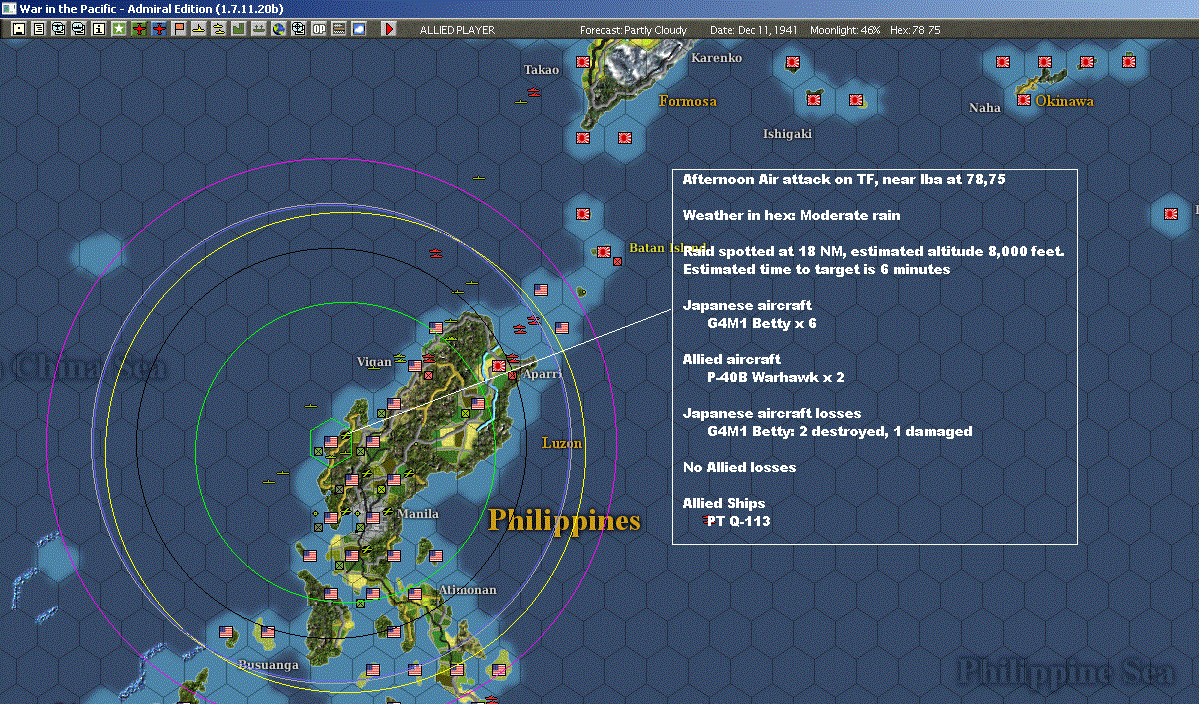The height and width of the screenshot is (704, 1199).
Task: Click the ALLIED PLAYER label
Action: click(457, 30)
